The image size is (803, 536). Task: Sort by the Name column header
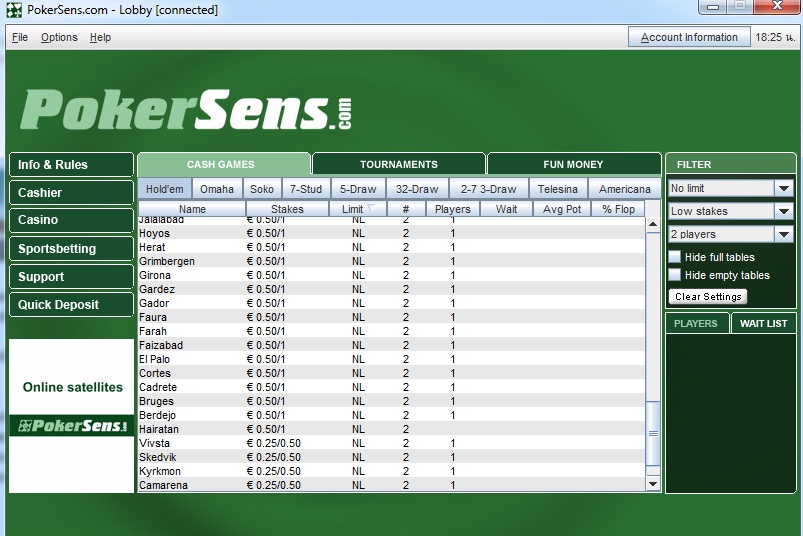tap(192, 209)
